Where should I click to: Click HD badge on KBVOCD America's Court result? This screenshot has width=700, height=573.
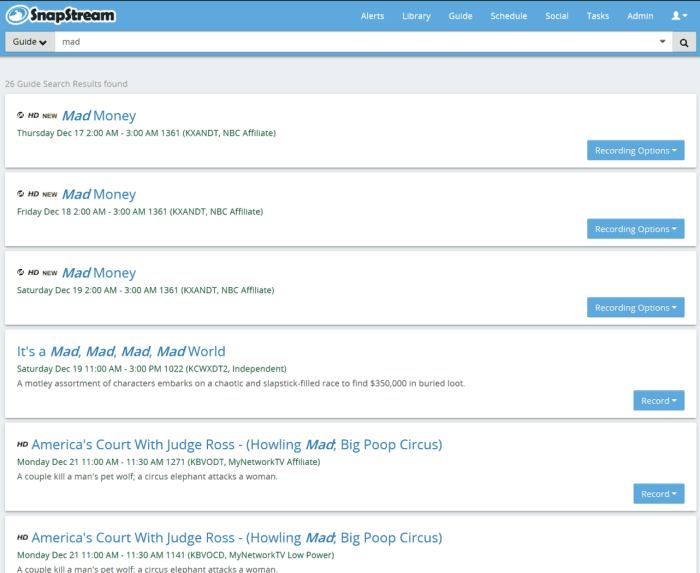click(x=22, y=538)
